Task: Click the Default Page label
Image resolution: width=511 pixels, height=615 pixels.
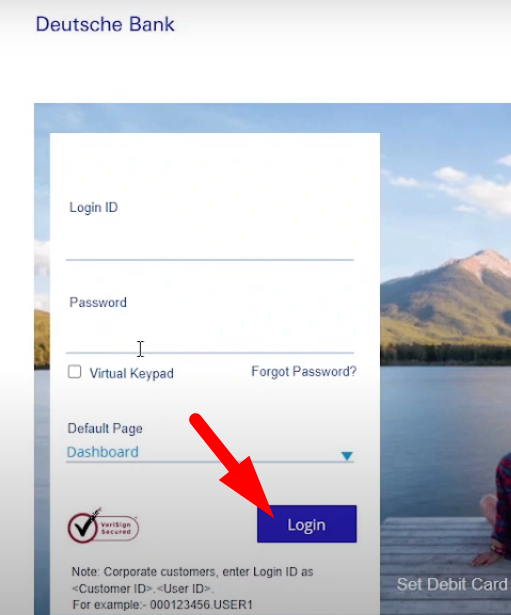Action: (x=105, y=428)
